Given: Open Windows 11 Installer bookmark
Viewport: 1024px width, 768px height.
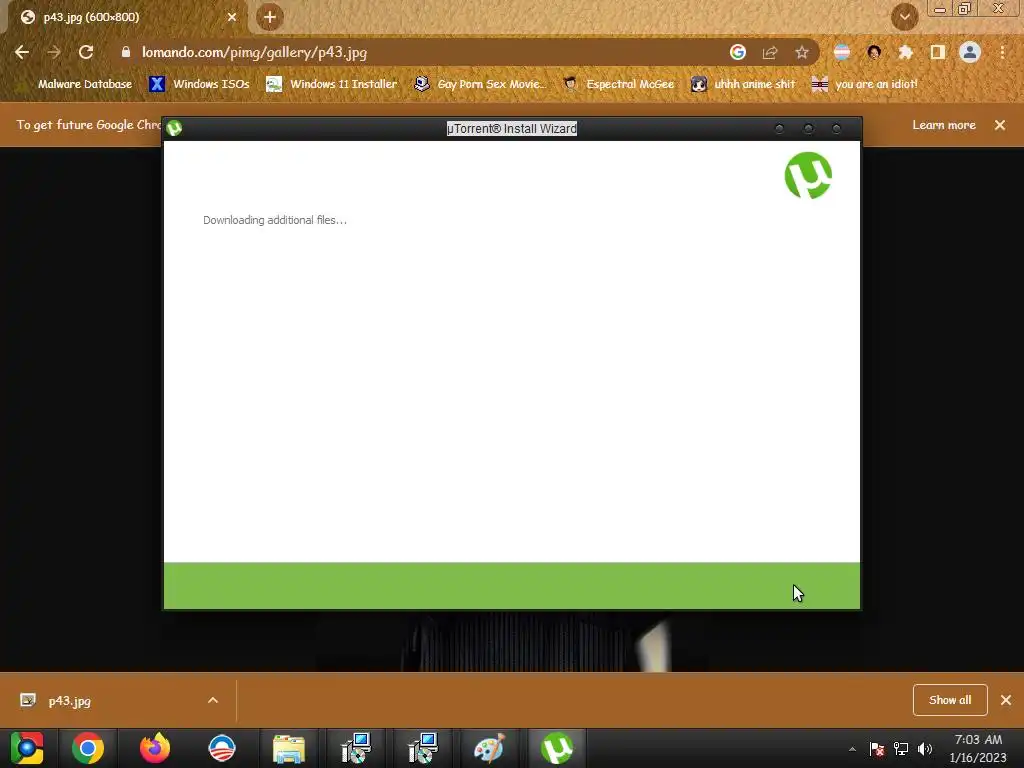Looking at the screenshot, I should [x=332, y=84].
